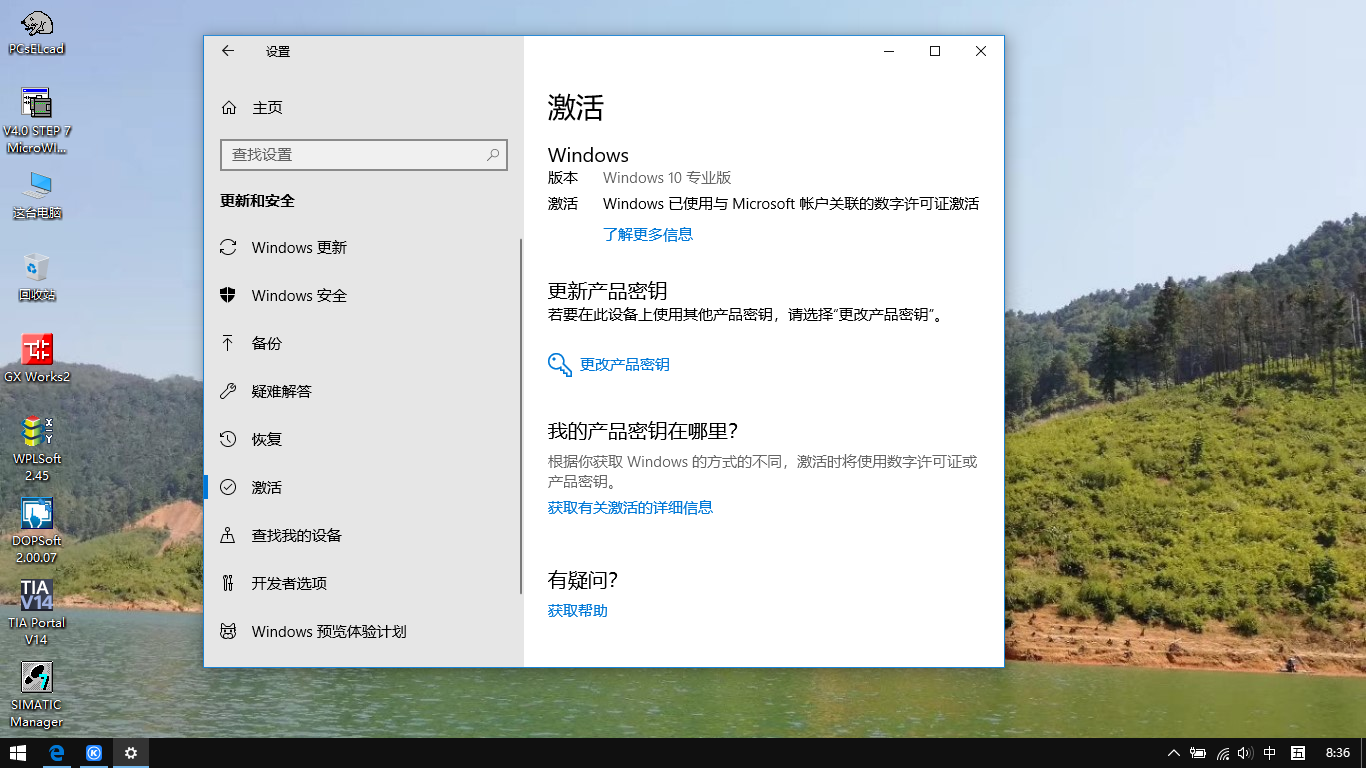Open the GX Works2 desktop icon
This screenshot has height=768, width=1366.
[x=37, y=350]
